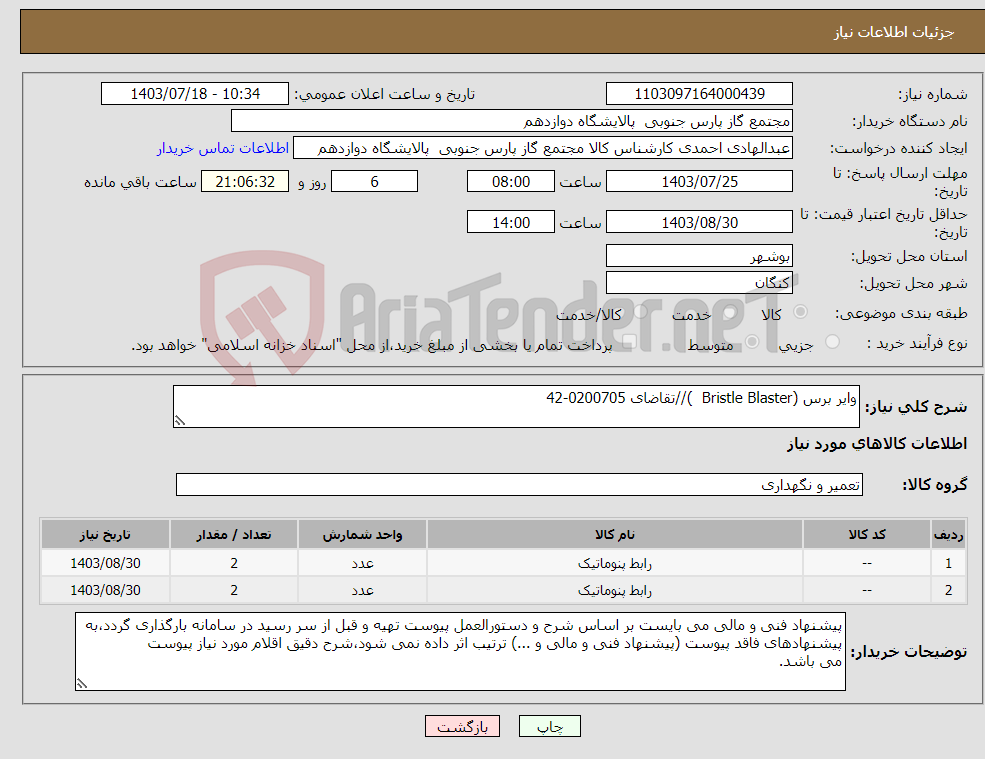Toggle the Islamic treasury payment checkbox
Viewport: 985px width, 759px height.
click(629, 342)
